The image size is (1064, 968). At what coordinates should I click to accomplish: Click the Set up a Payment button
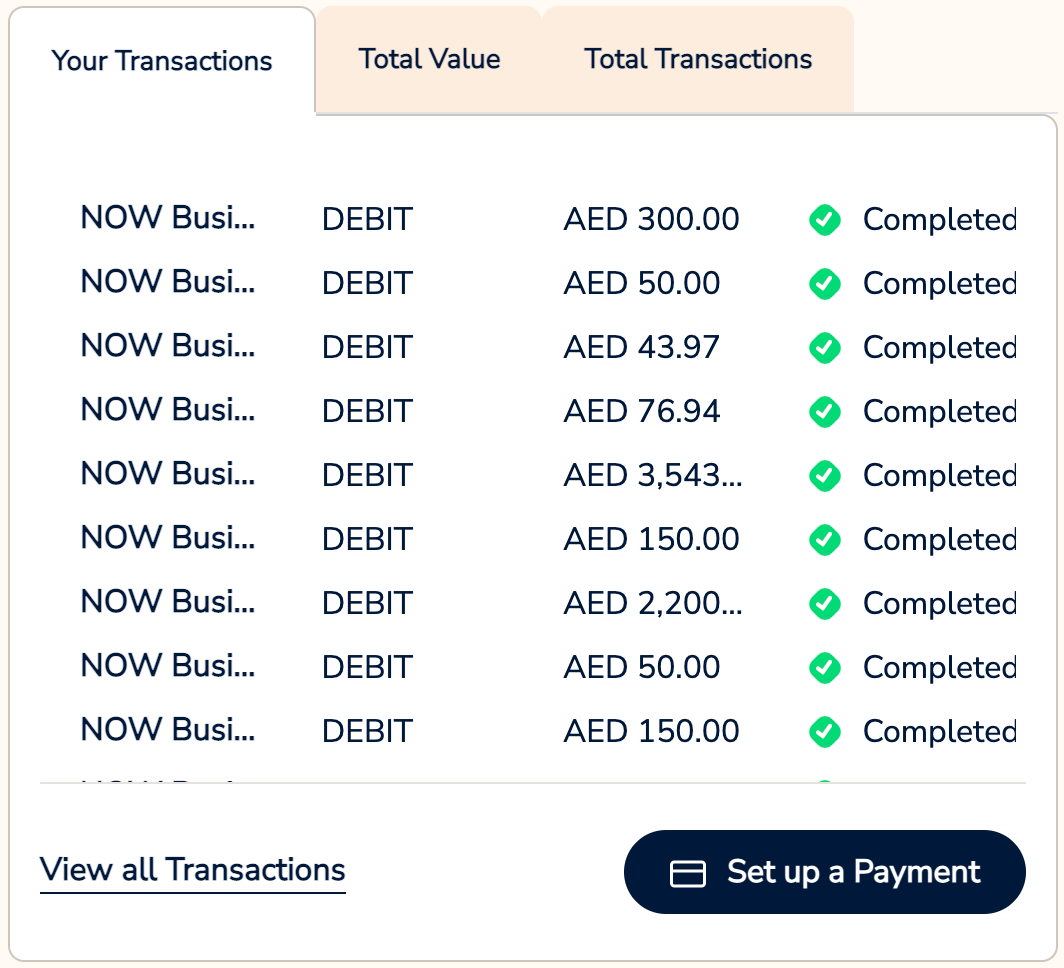coord(824,872)
